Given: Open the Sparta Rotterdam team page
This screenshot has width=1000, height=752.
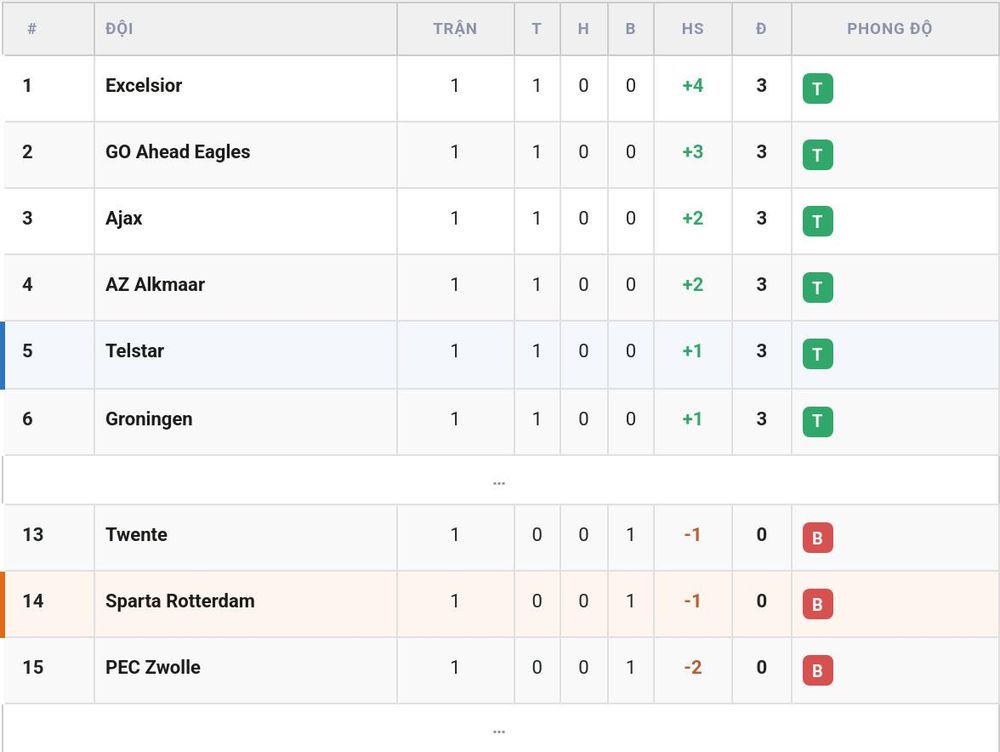Looking at the screenshot, I should click(x=180, y=601).
